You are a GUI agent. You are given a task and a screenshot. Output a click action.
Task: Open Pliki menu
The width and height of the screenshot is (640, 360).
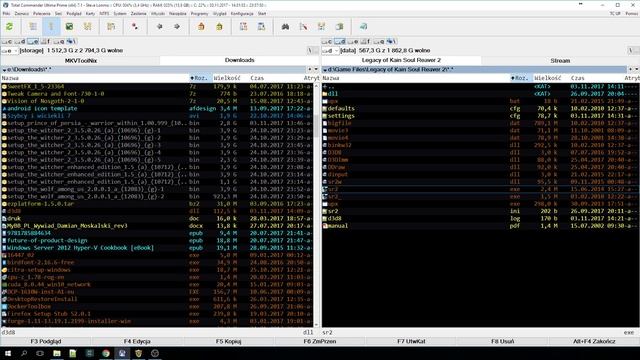point(6,13)
